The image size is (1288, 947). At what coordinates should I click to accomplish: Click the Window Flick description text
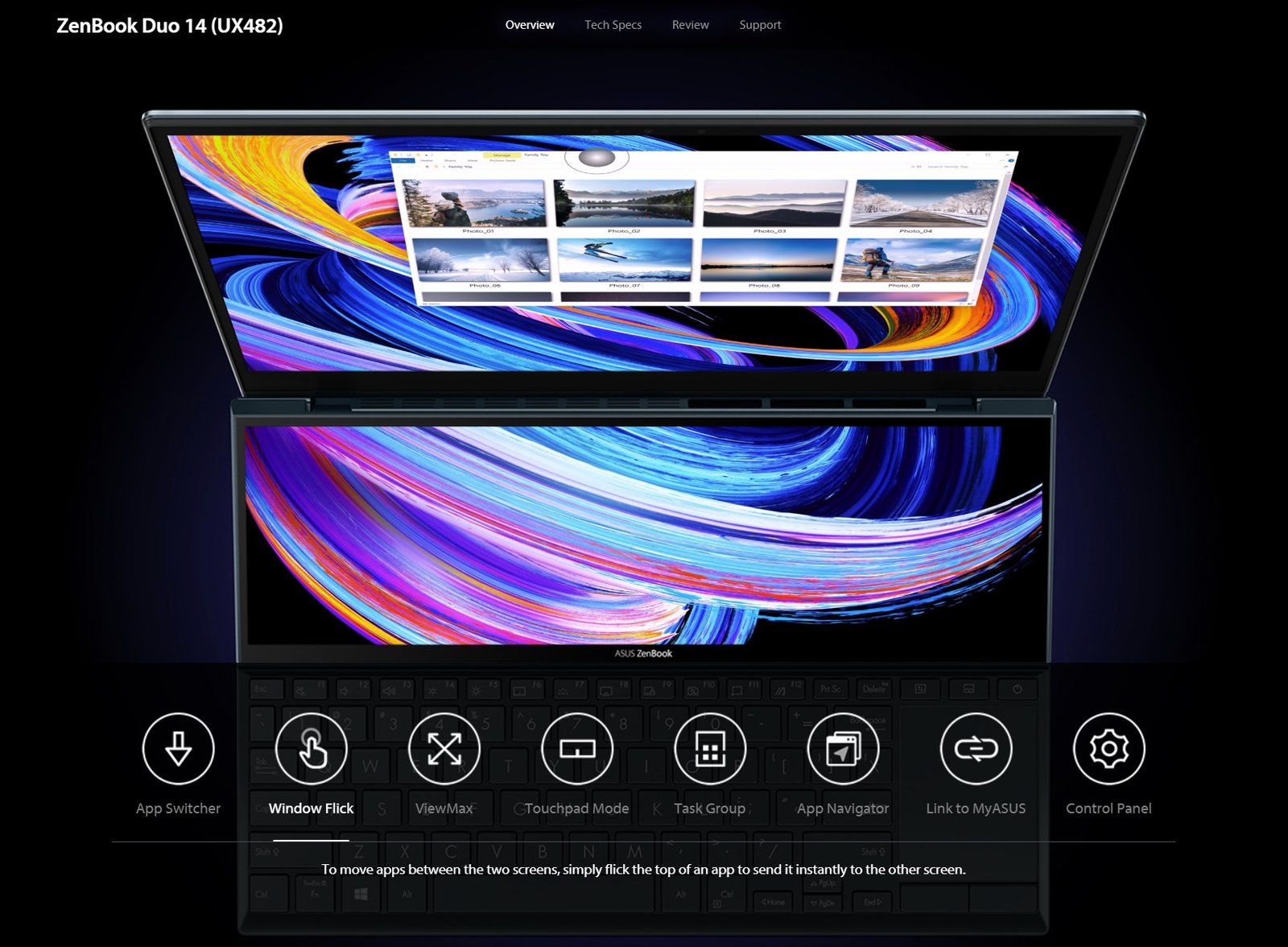(643, 870)
